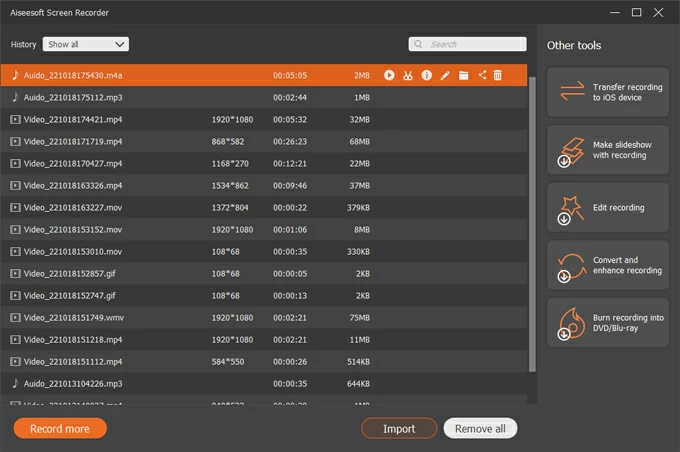Click the 1534*862 resolution cell
Image resolution: width=680 pixels, height=452 pixels.
230,186
